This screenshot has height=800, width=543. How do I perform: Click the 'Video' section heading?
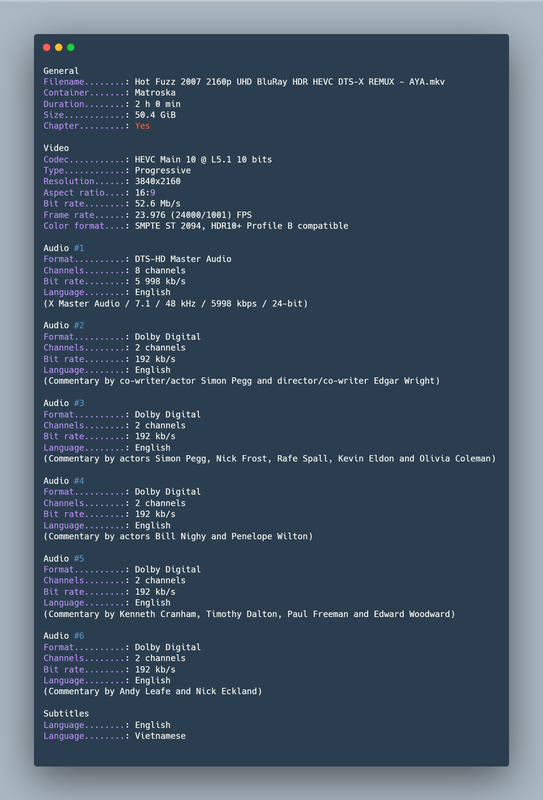(x=56, y=148)
